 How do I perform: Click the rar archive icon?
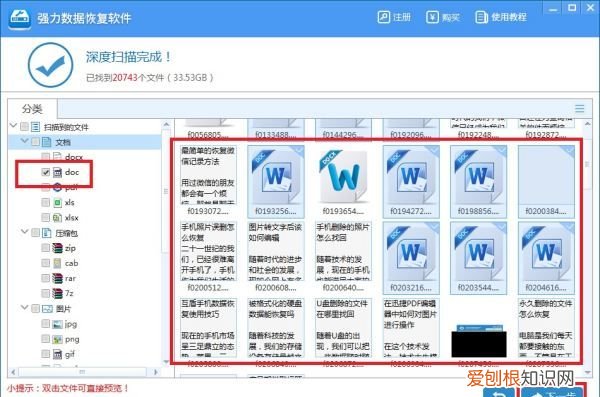point(57,278)
